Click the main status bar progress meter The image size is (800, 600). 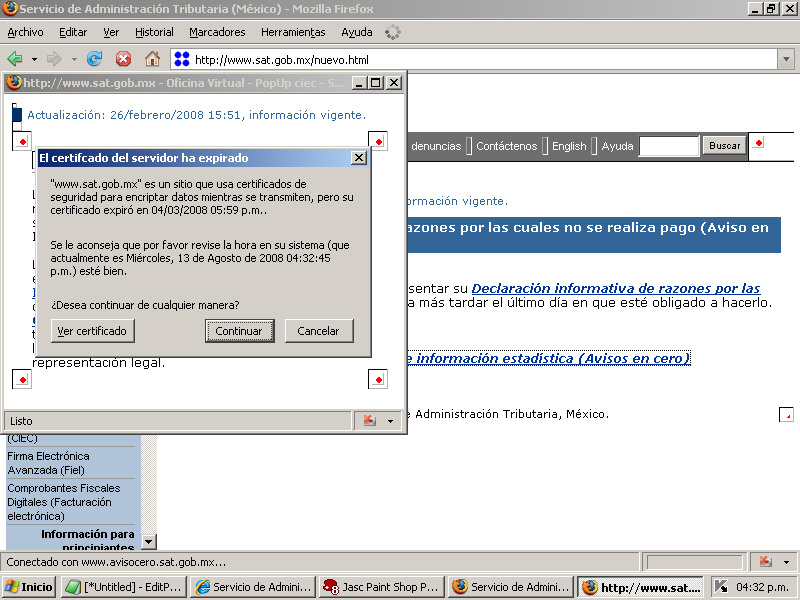click(x=694, y=562)
